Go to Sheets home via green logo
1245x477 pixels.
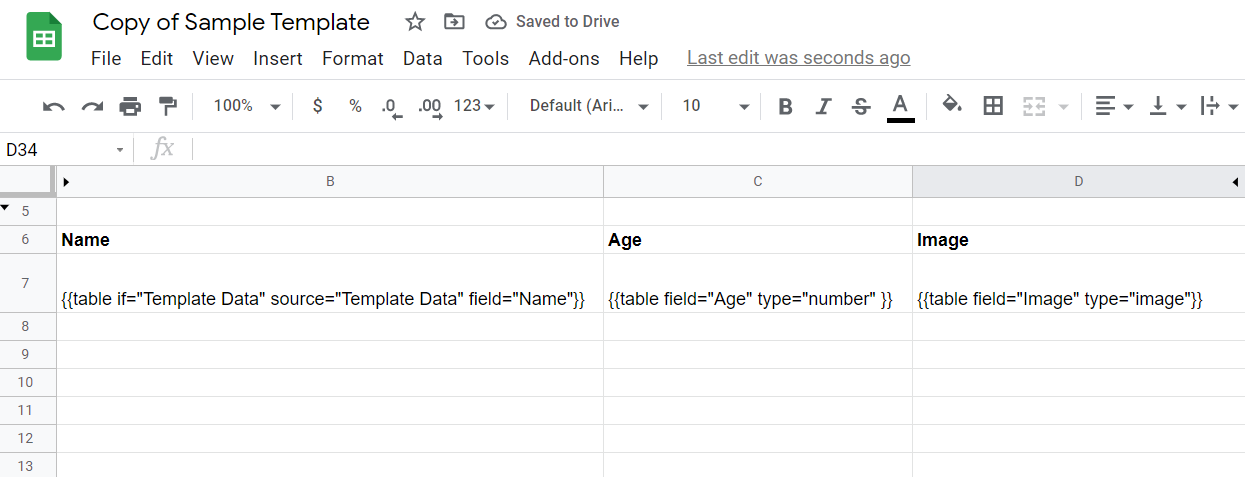[x=44, y=39]
